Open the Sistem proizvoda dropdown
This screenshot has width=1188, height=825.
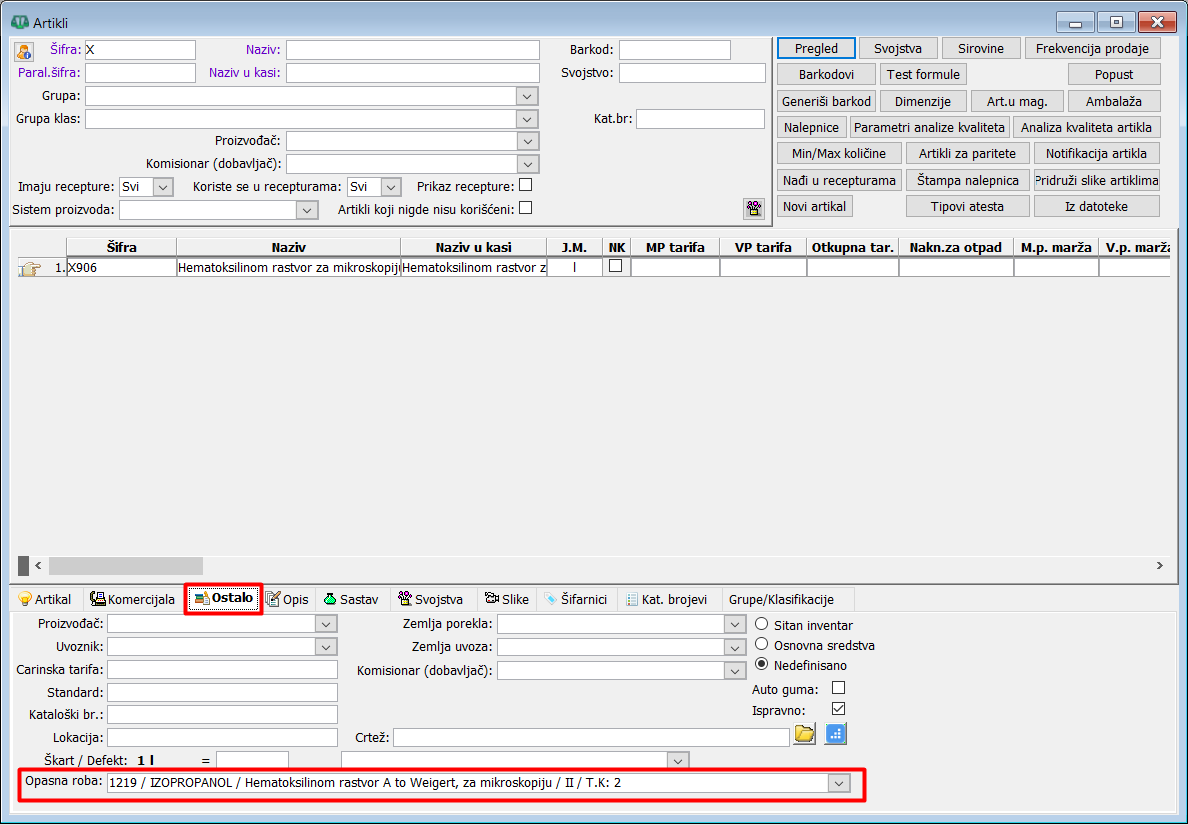pos(307,210)
